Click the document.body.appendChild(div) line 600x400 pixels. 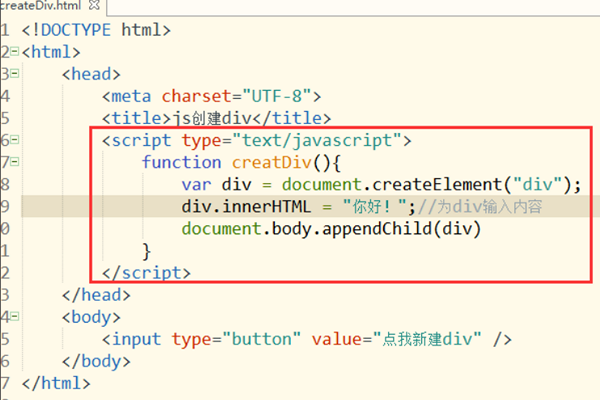[x=331, y=229]
